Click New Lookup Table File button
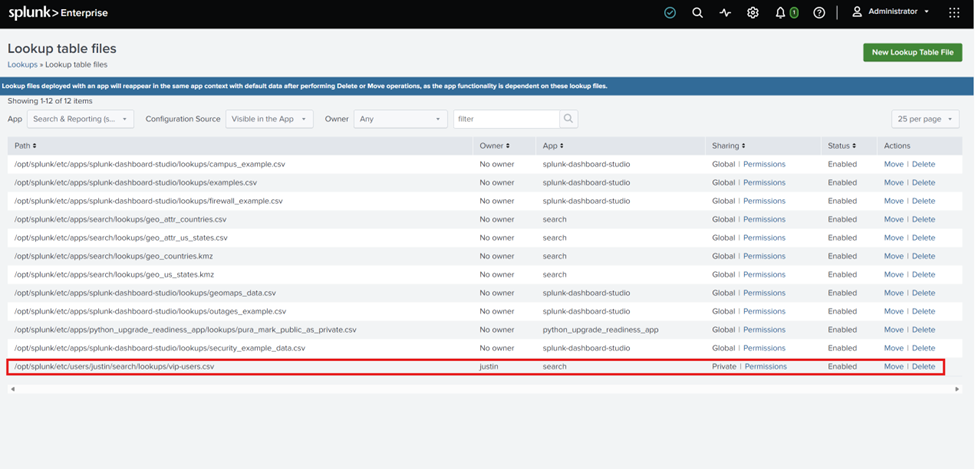975x469 pixels. click(x=912, y=52)
